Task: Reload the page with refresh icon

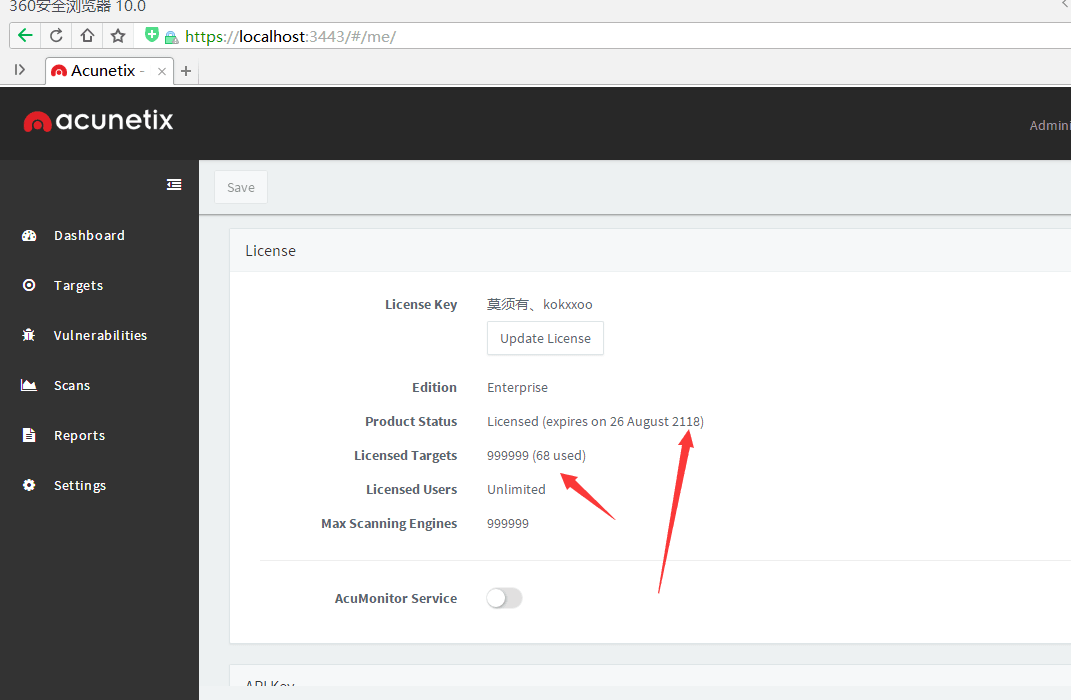Action: tap(57, 36)
